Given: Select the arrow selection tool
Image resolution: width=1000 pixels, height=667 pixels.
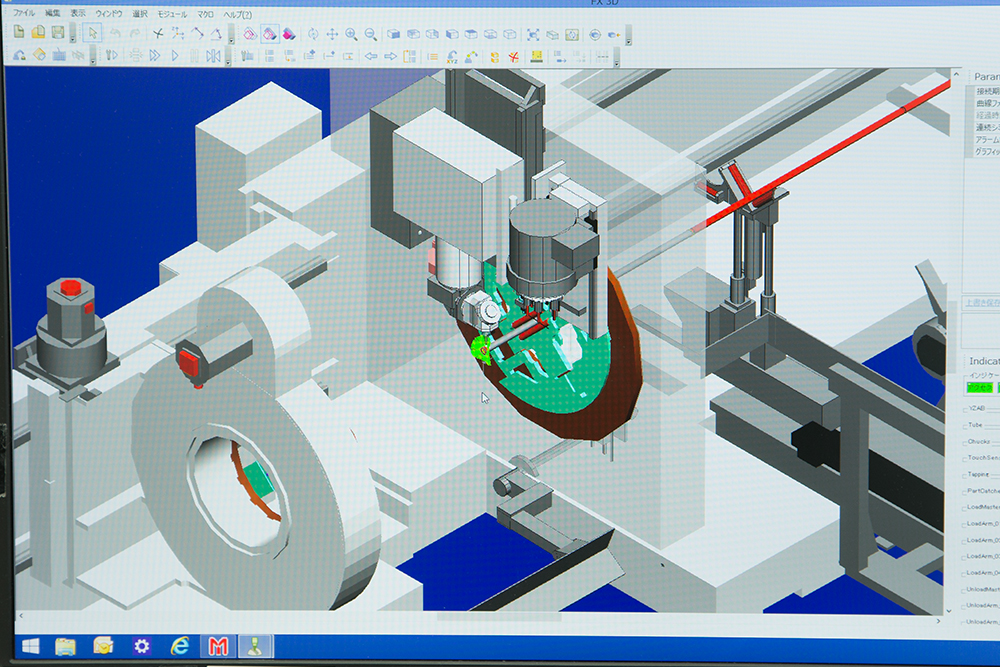Looking at the screenshot, I should click(93, 32).
